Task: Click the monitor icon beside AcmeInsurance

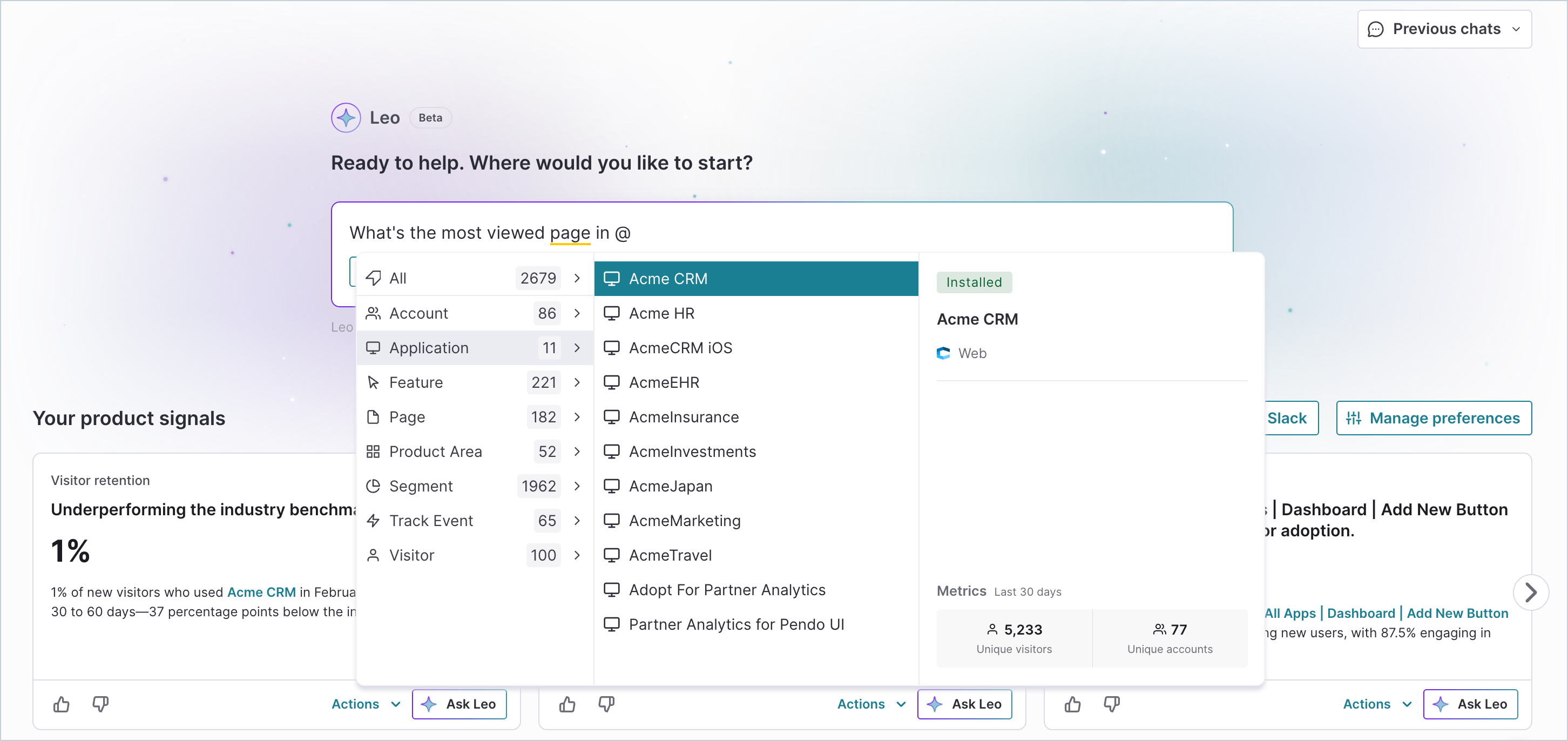Action: [611, 417]
